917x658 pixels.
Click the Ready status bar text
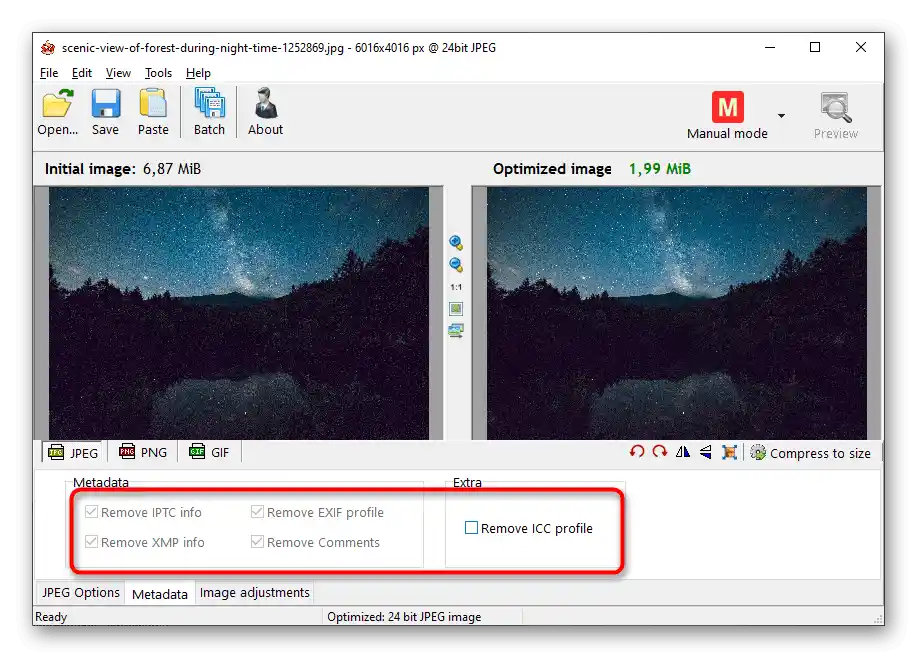(51, 616)
